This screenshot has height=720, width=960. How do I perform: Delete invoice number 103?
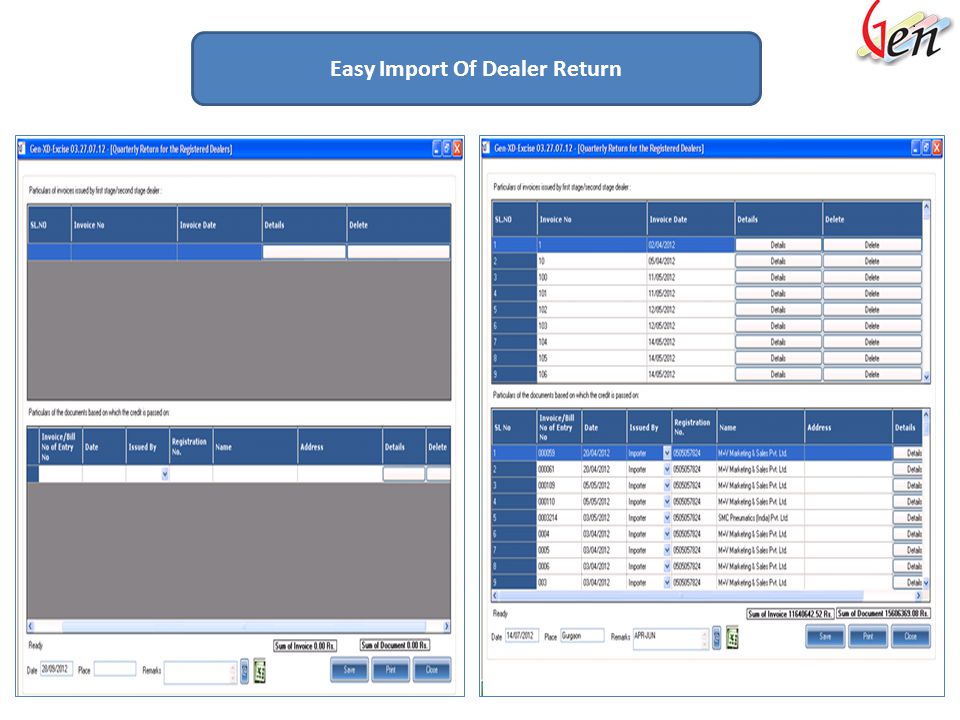872,326
